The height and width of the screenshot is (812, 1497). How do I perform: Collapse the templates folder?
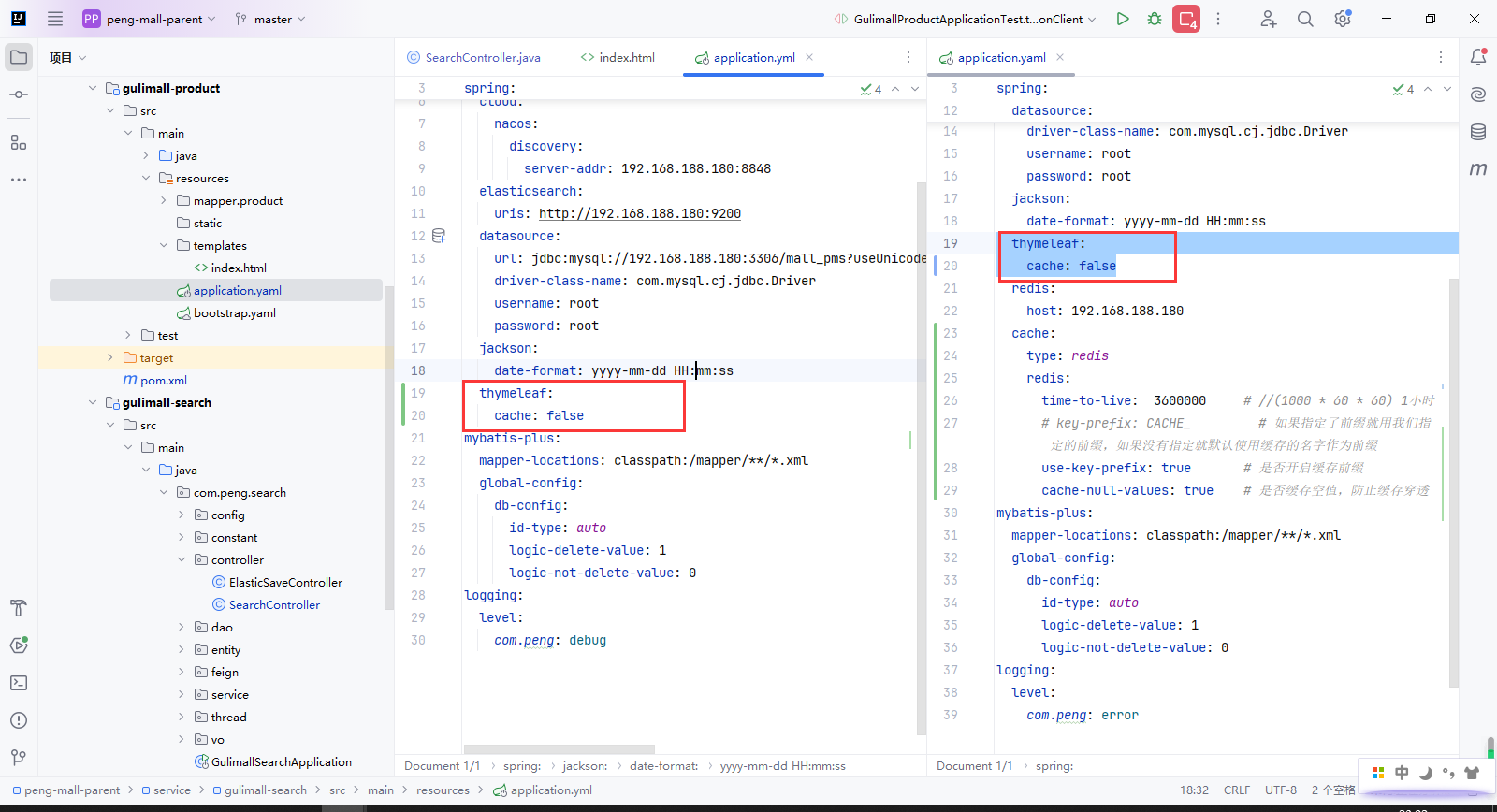tap(164, 245)
